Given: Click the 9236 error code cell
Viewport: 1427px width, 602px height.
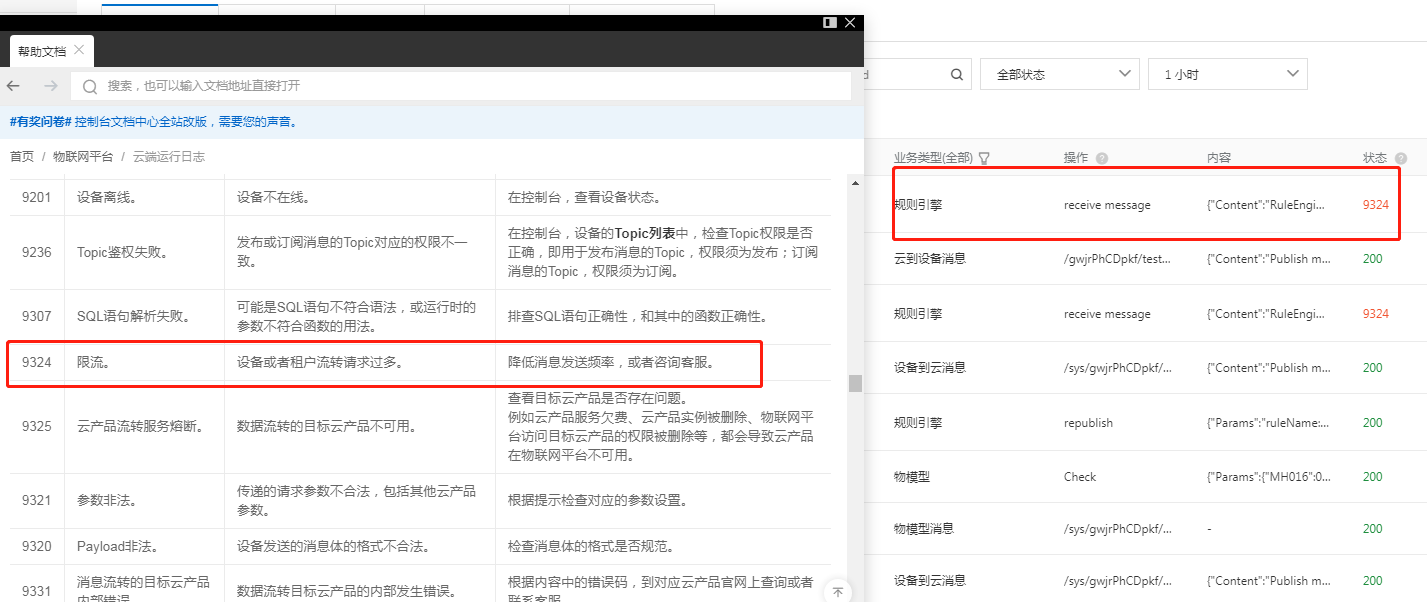Looking at the screenshot, I should [36, 252].
